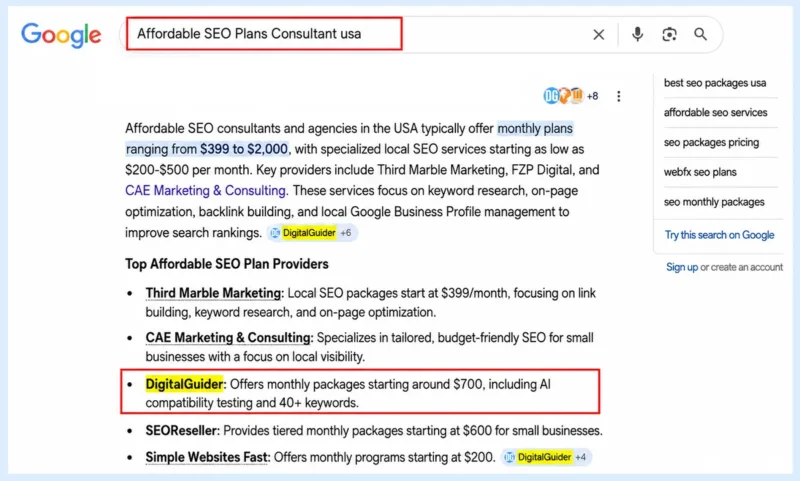
Task: Select the Simple Websites Fast list heading
Action: pos(207,457)
